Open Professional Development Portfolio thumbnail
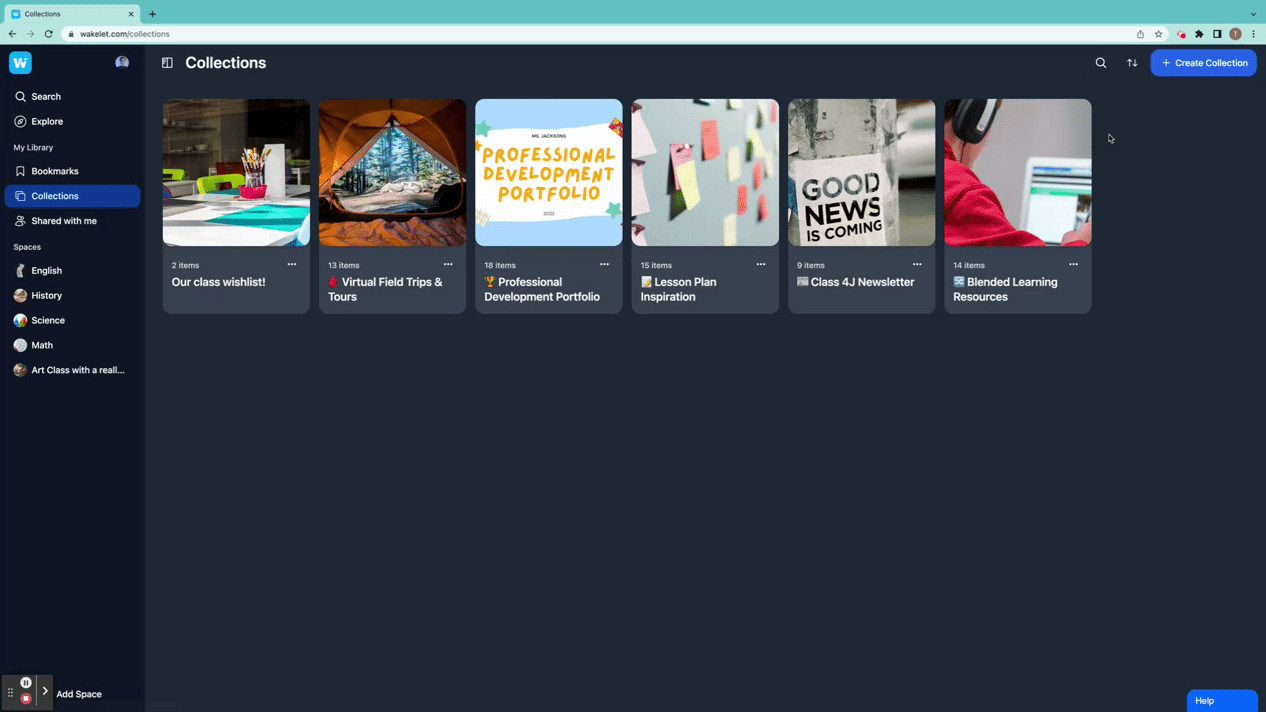 pos(548,172)
